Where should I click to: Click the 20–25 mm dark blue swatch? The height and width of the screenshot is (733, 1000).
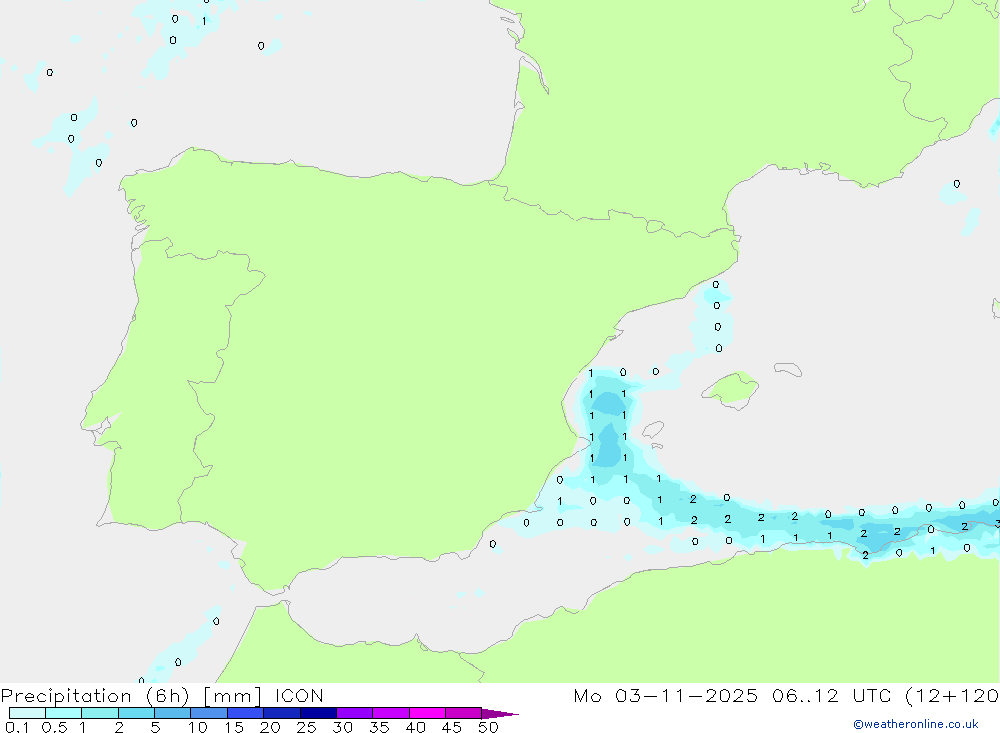pos(281,713)
